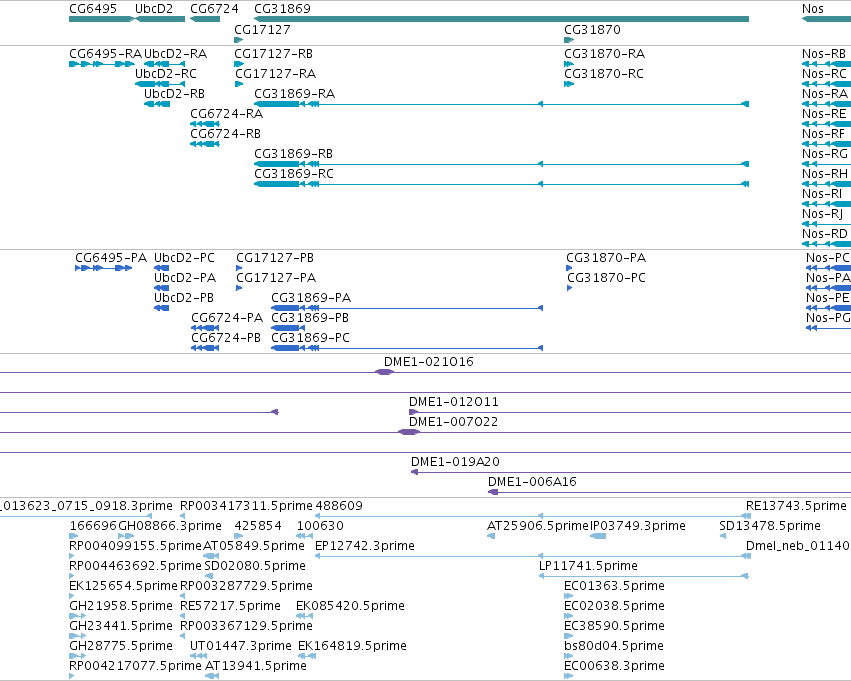Select transcript CG31869-RC

pos(294,174)
